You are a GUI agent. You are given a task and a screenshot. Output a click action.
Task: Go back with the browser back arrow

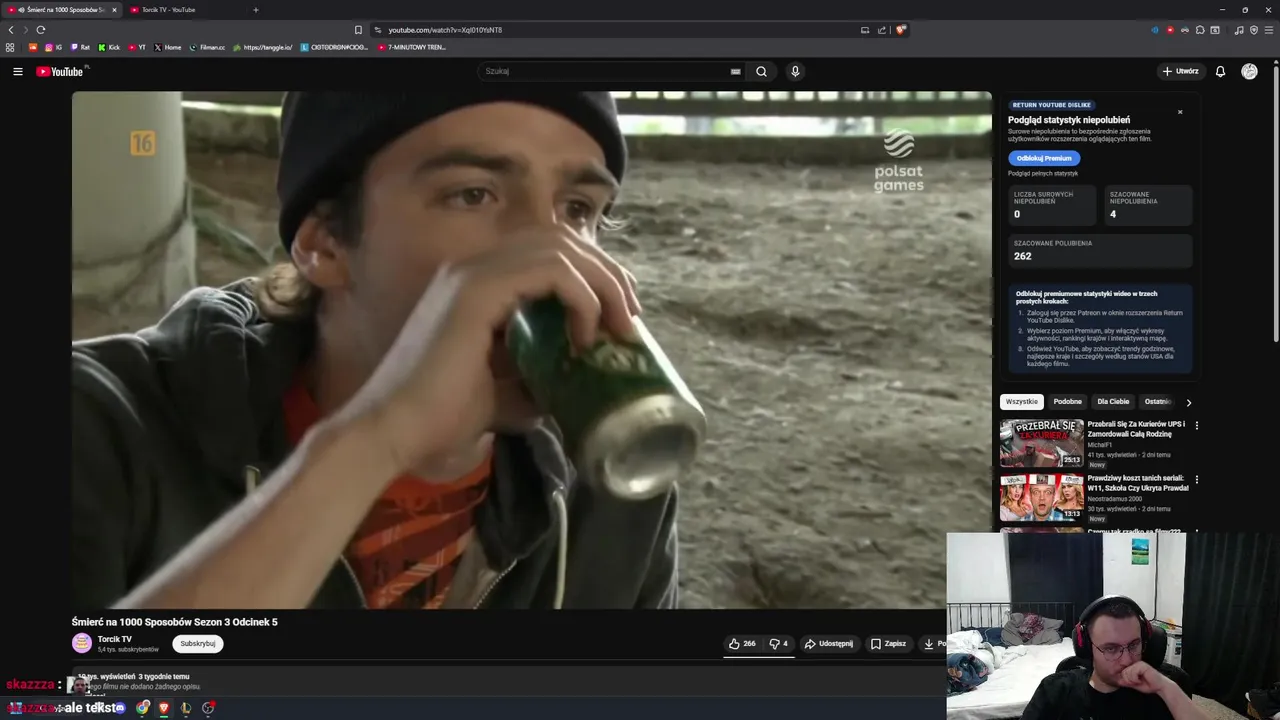pos(11,30)
